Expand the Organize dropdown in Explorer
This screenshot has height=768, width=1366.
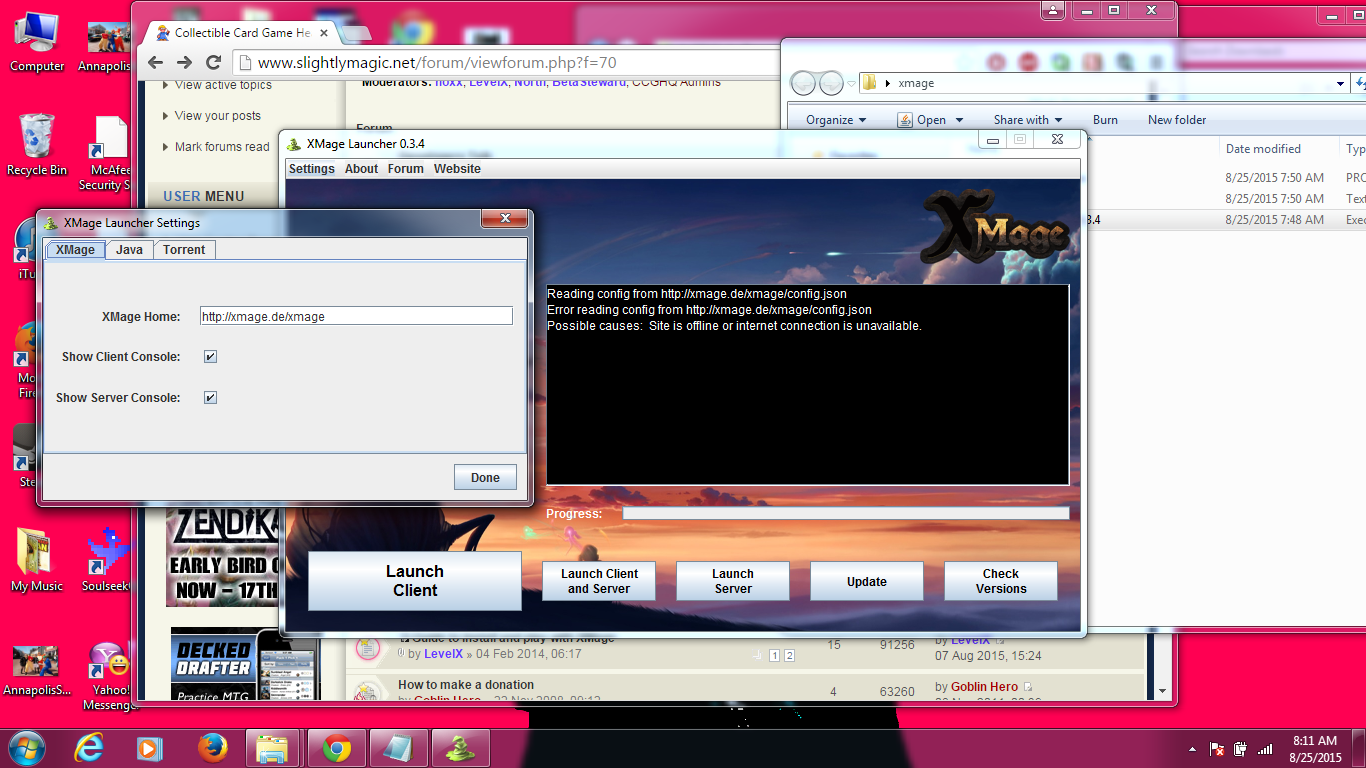click(836, 120)
